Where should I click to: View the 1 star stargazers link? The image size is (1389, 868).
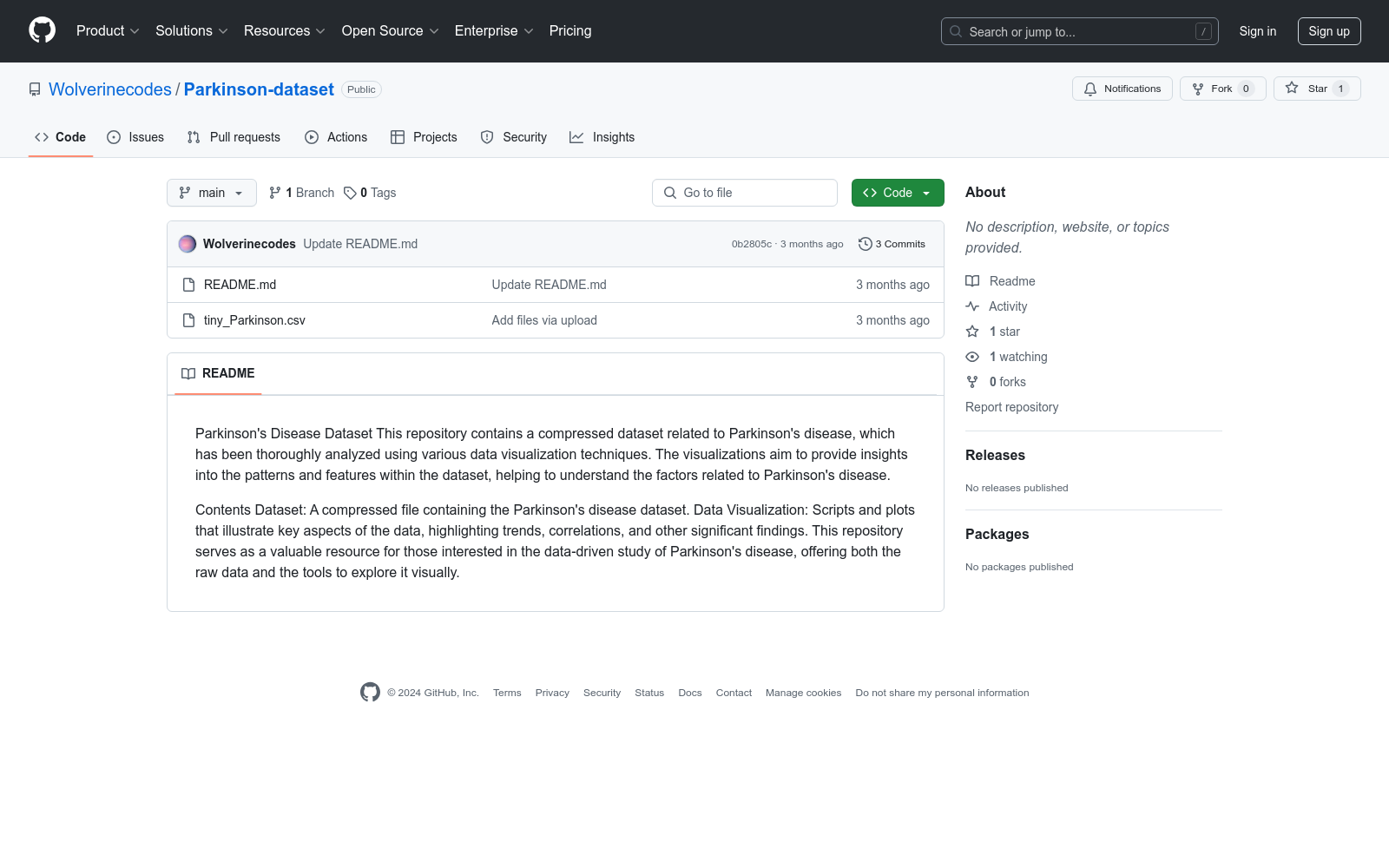tap(993, 332)
